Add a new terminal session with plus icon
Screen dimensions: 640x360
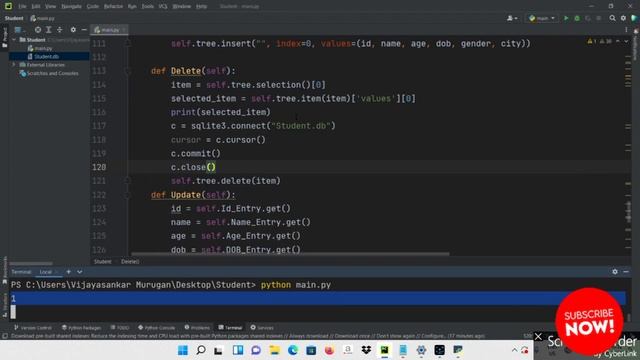pyautogui.click(x=69, y=272)
